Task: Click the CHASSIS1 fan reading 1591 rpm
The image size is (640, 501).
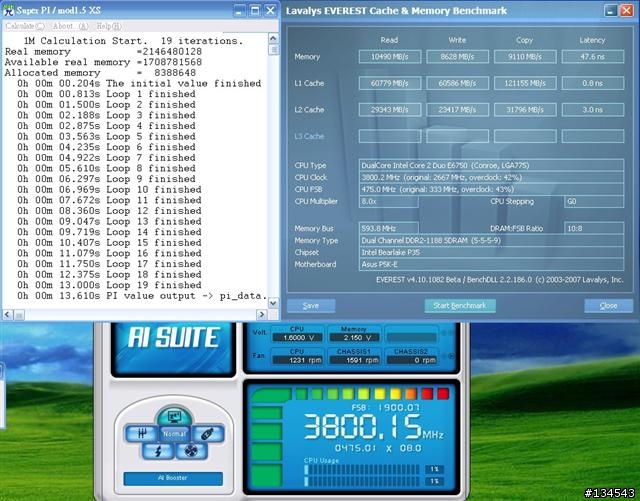Action: click(x=354, y=360)
